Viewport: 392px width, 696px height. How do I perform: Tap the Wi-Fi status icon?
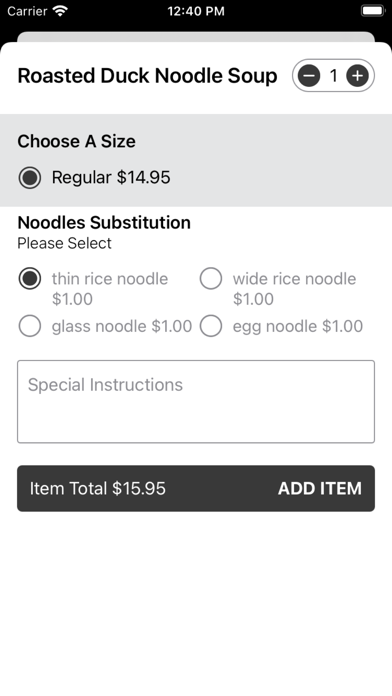[x=59, y=11]
